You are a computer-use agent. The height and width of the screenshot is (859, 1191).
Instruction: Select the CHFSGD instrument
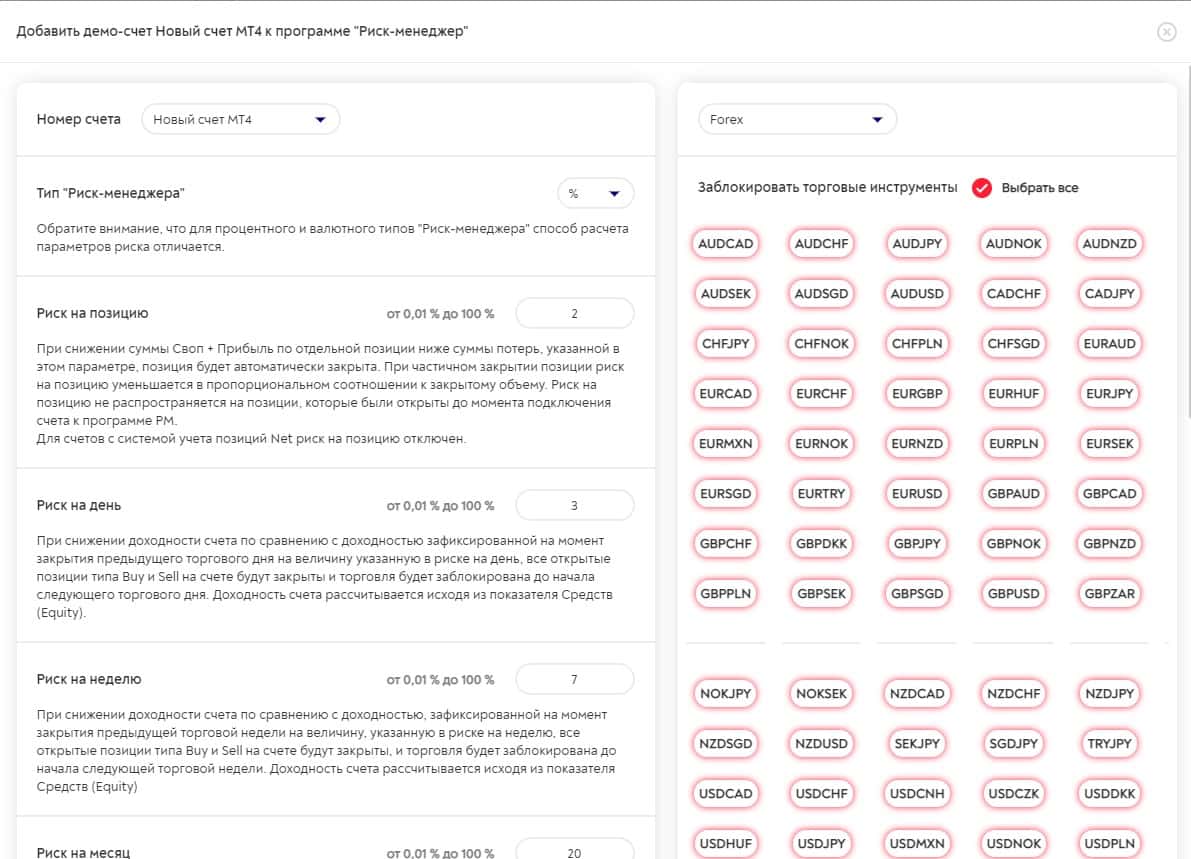coord(1013,344)
